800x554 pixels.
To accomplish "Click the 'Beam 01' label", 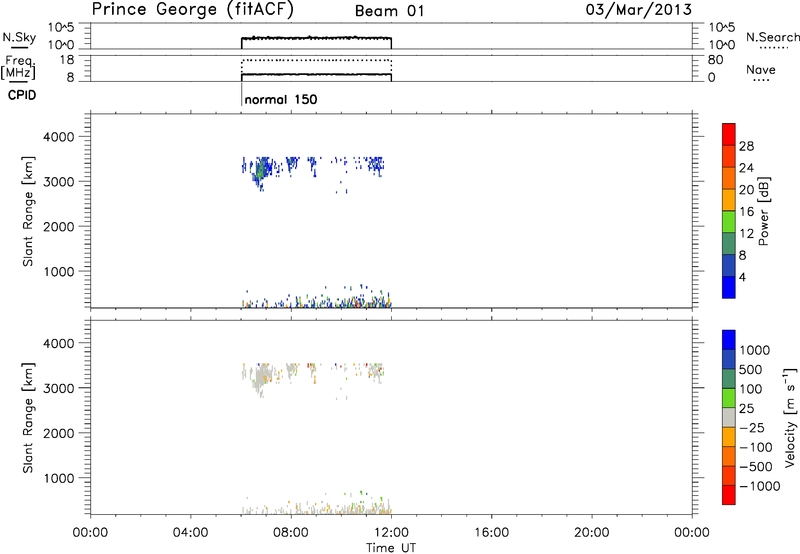I will (x=389, y=11).
